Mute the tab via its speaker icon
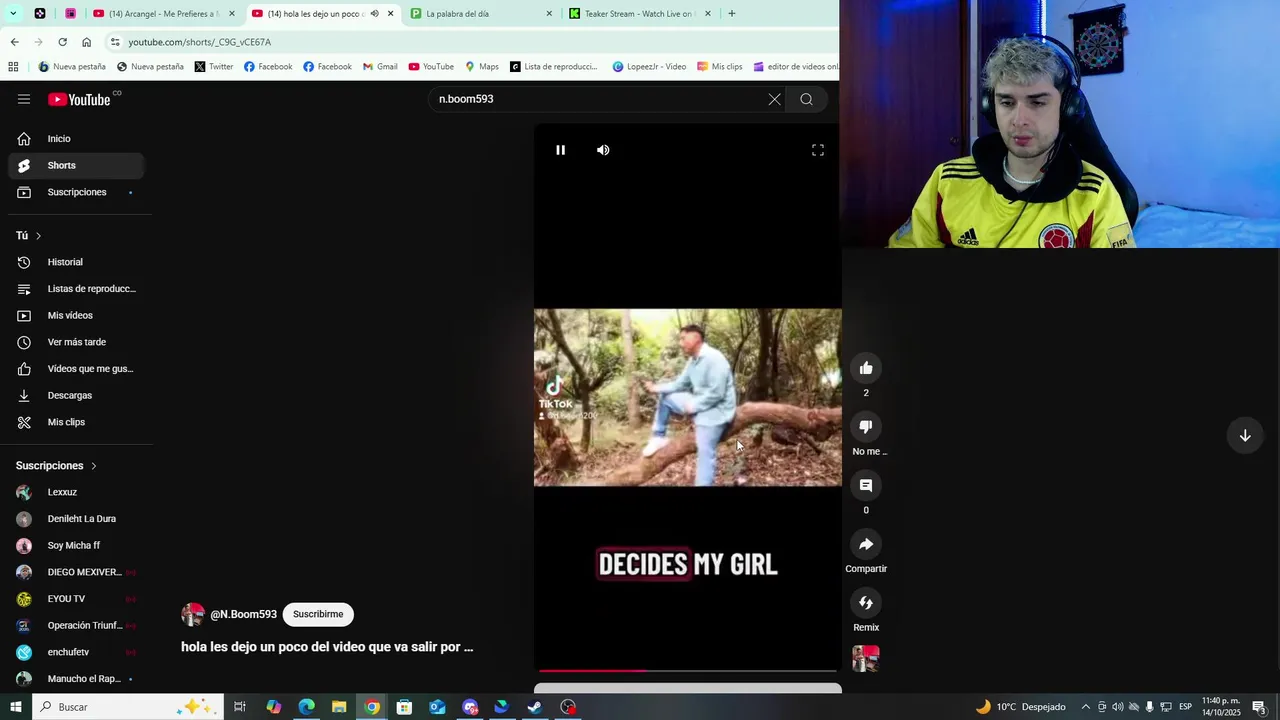 pyautogui.click(x=374, y=14)
